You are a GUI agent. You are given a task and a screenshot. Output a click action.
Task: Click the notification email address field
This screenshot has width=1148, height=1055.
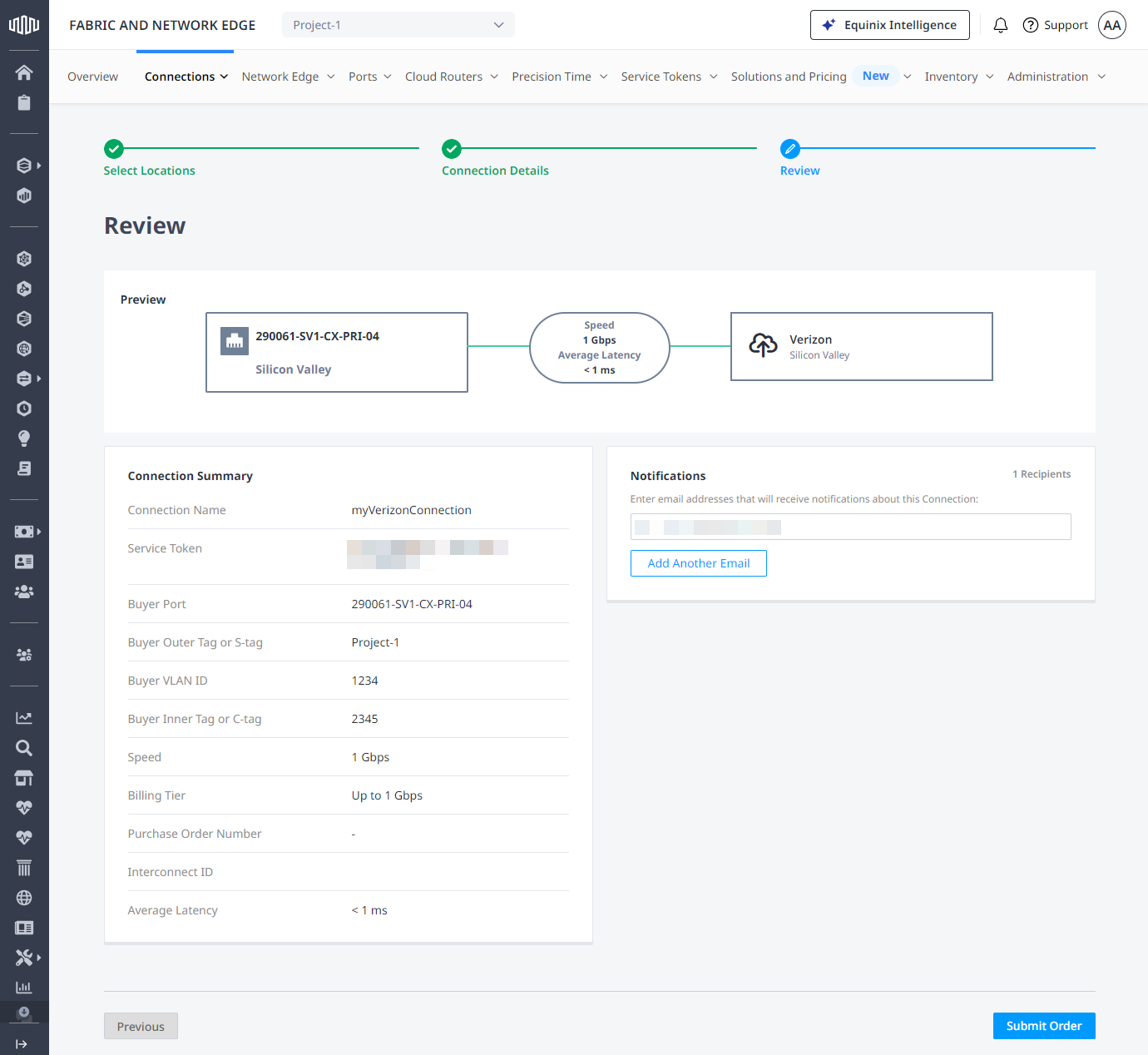(850, 527)
